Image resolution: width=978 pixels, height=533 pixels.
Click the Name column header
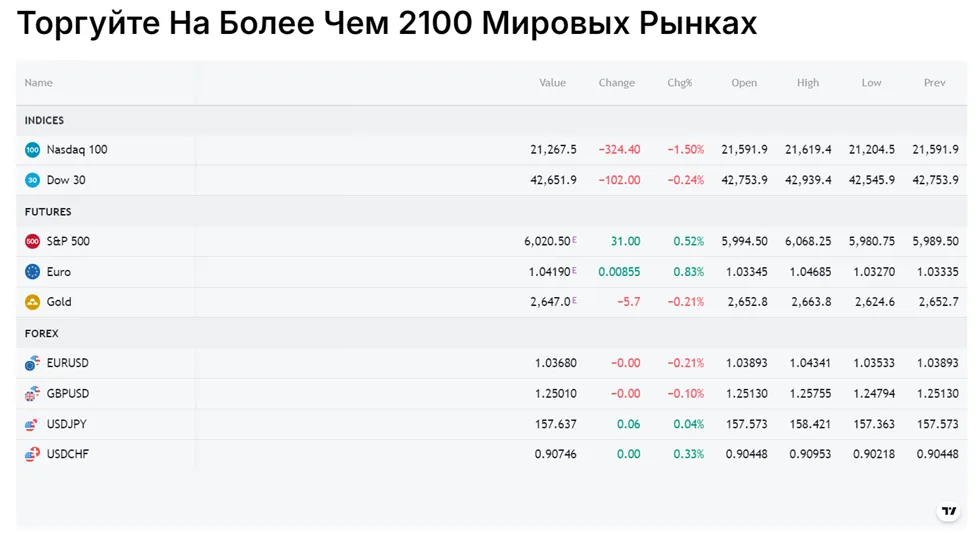click(x=39, y=82)
